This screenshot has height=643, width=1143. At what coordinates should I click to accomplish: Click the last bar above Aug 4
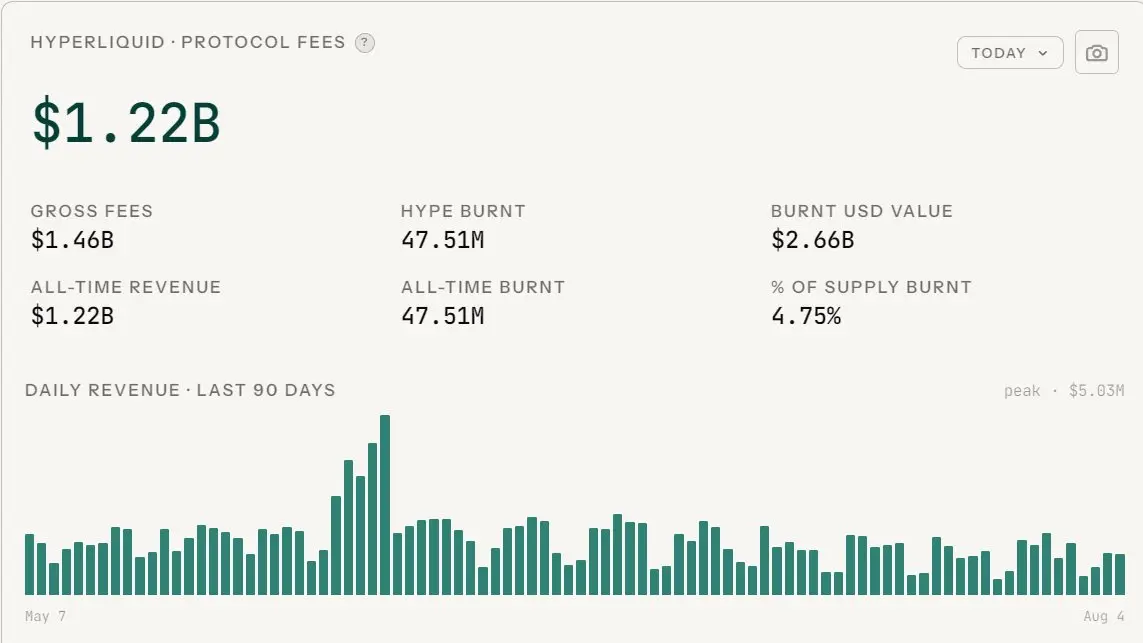point(1120,574)
